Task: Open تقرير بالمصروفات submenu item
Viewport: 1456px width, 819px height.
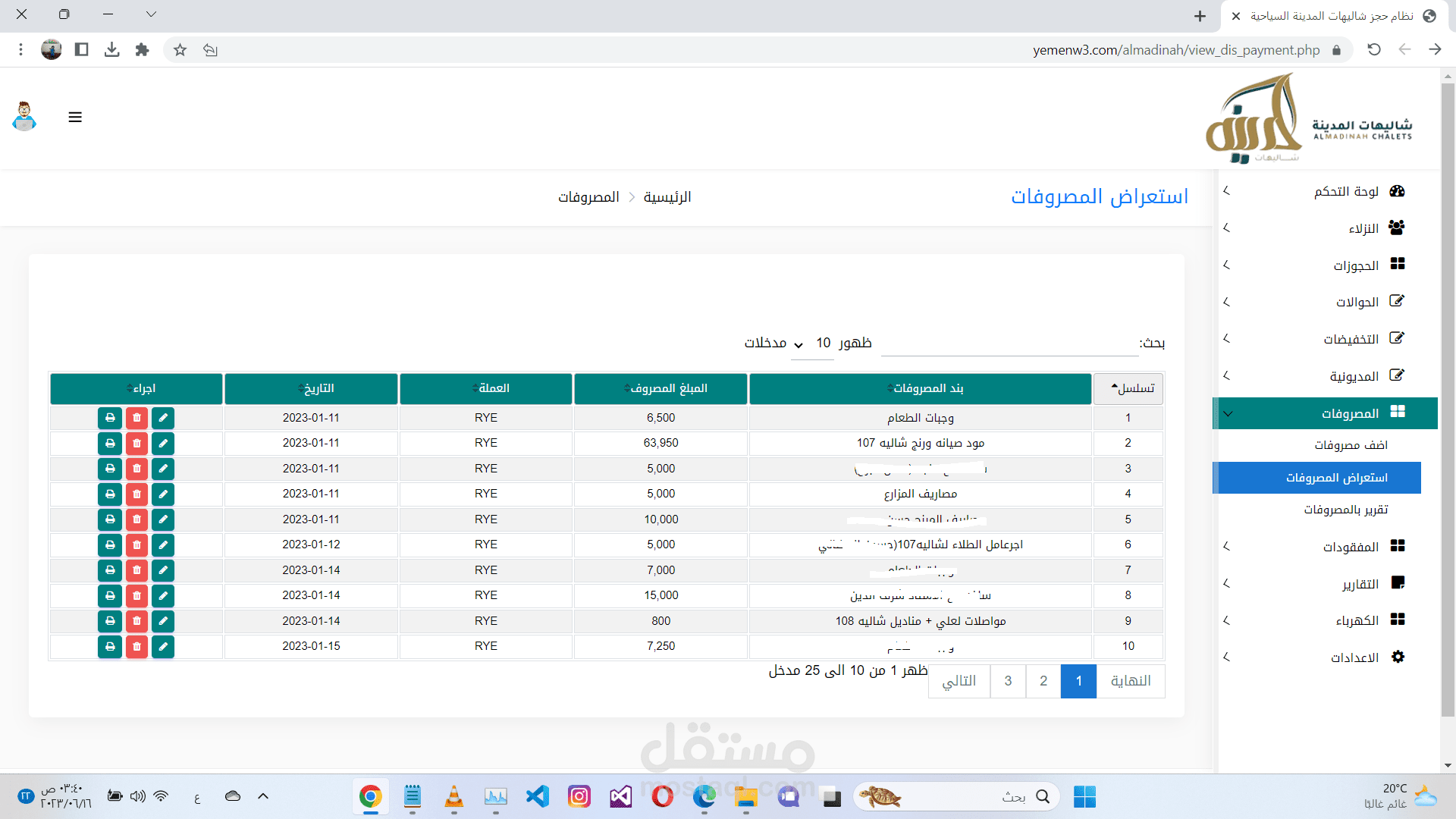Action: [x=1345, y=510]
